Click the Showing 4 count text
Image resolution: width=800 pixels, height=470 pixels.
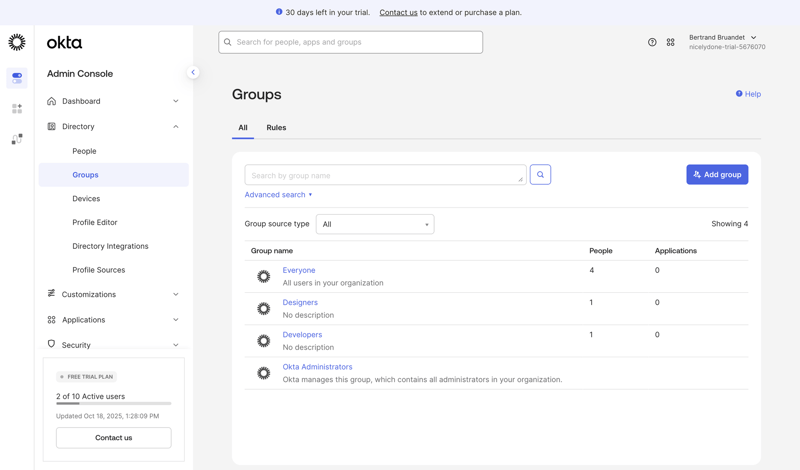point(730,224)
